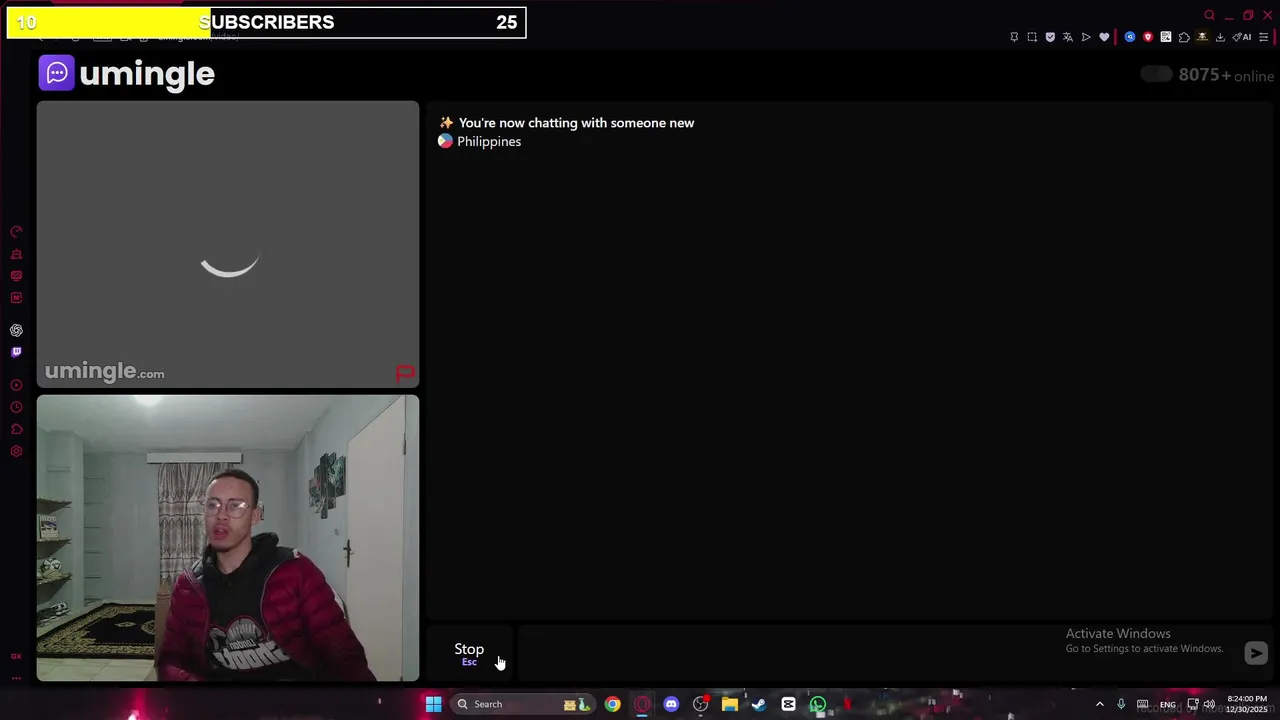Open File Explorer from the taskbar
Screen dimensions: 1280x720
click(730, 704)
